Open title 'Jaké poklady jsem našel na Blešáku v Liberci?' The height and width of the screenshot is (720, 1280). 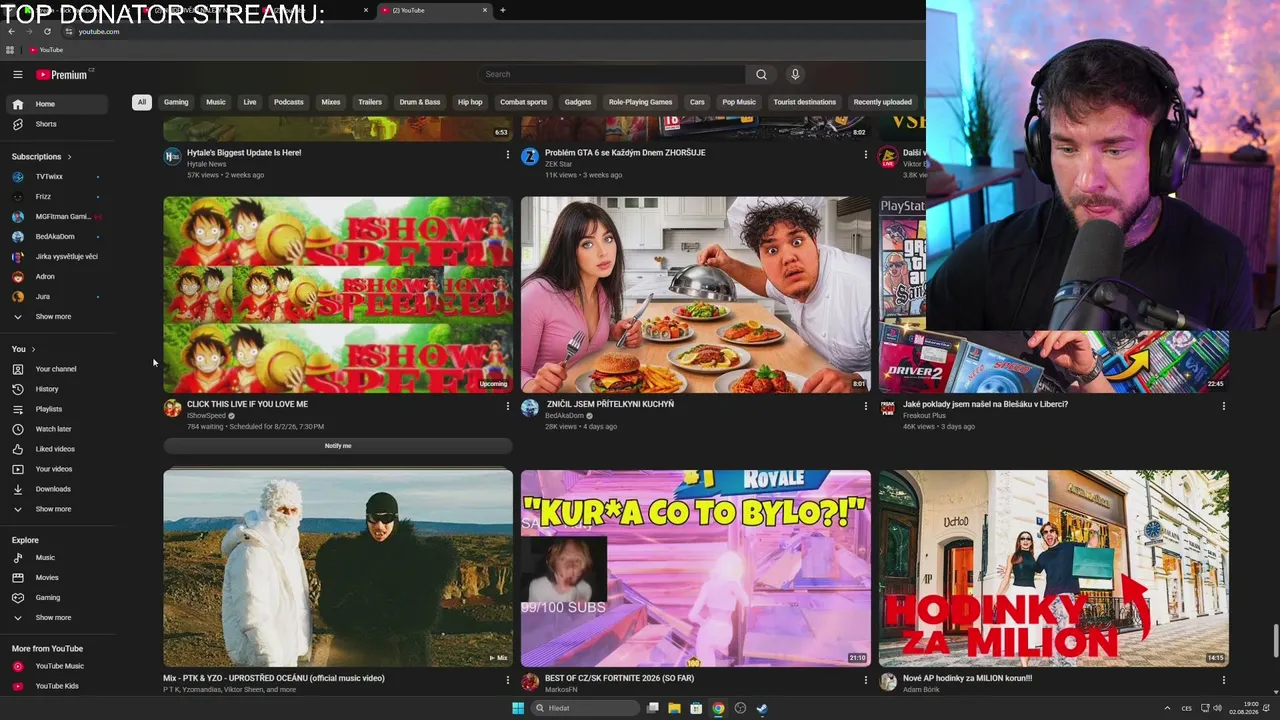[x=985, y=404]
